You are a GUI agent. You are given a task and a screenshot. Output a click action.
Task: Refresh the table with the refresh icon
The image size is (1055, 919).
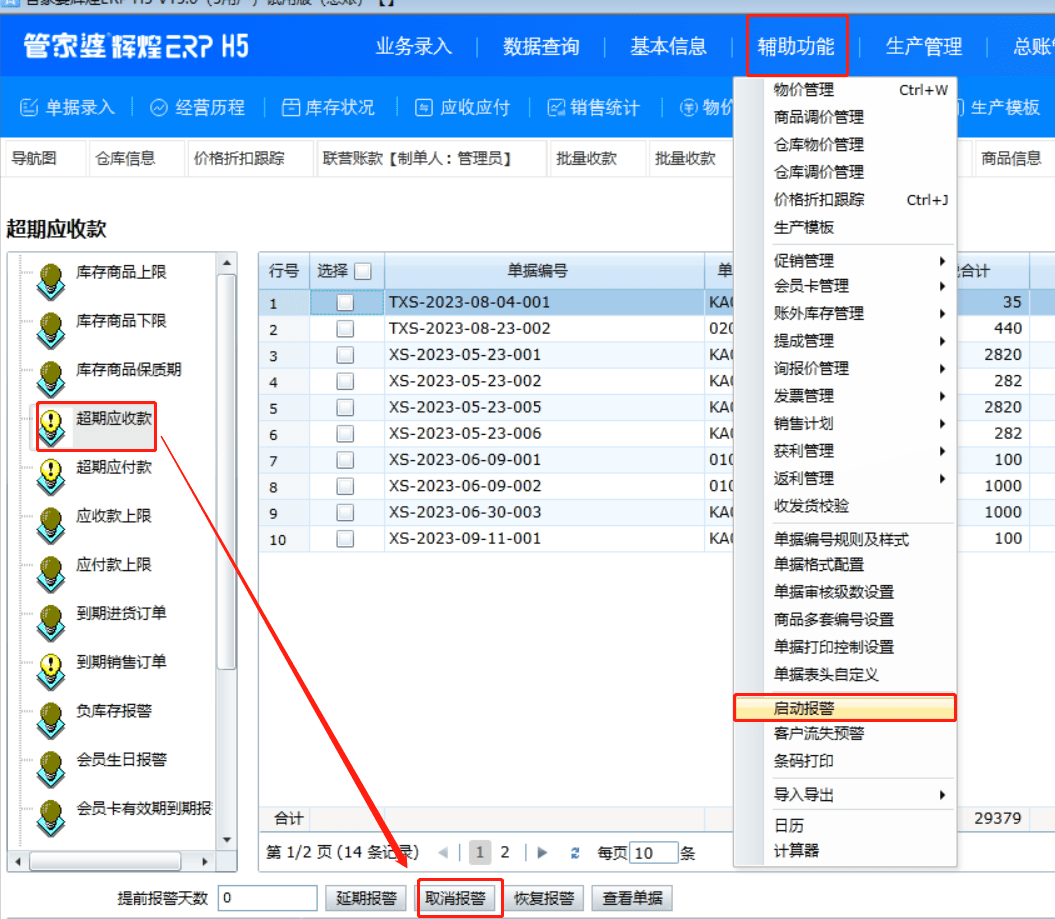click(575, 853)
